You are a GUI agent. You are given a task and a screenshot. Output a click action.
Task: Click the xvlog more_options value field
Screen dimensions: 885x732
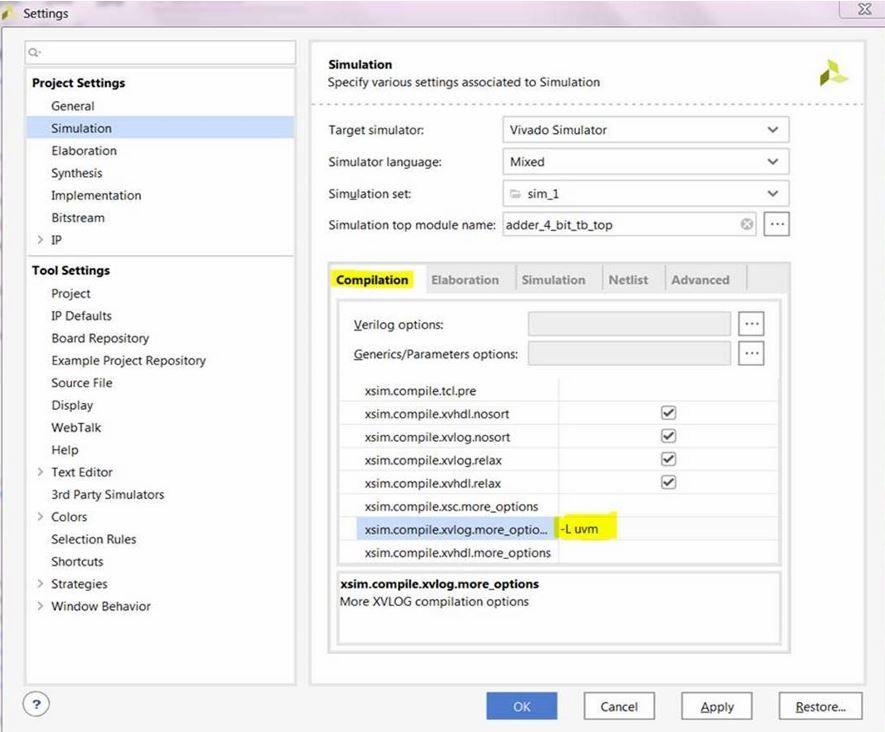pos(668,529)
